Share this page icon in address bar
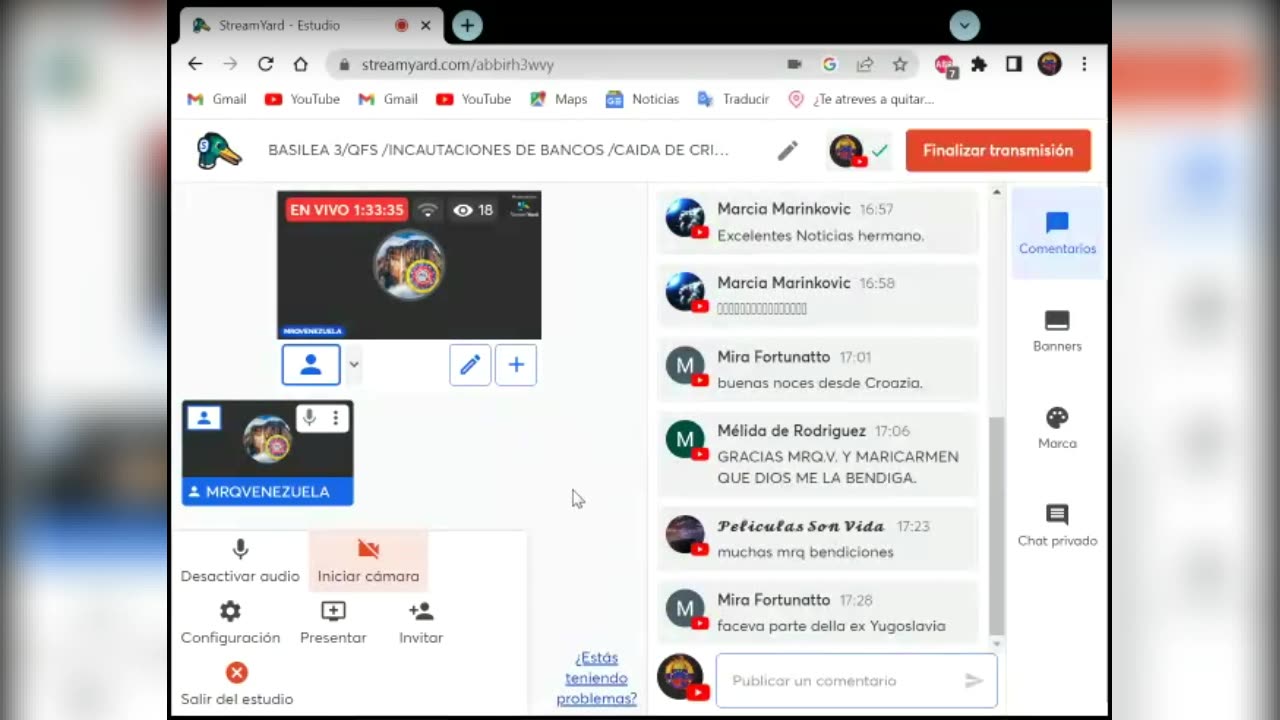The width and height of the screenshot is (1280, 720). pos(865,64)
